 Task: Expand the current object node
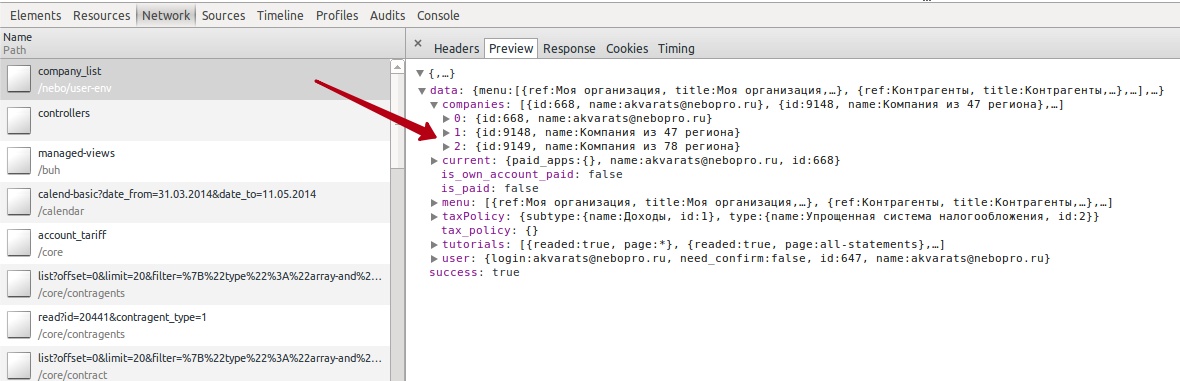click(434, 160)
